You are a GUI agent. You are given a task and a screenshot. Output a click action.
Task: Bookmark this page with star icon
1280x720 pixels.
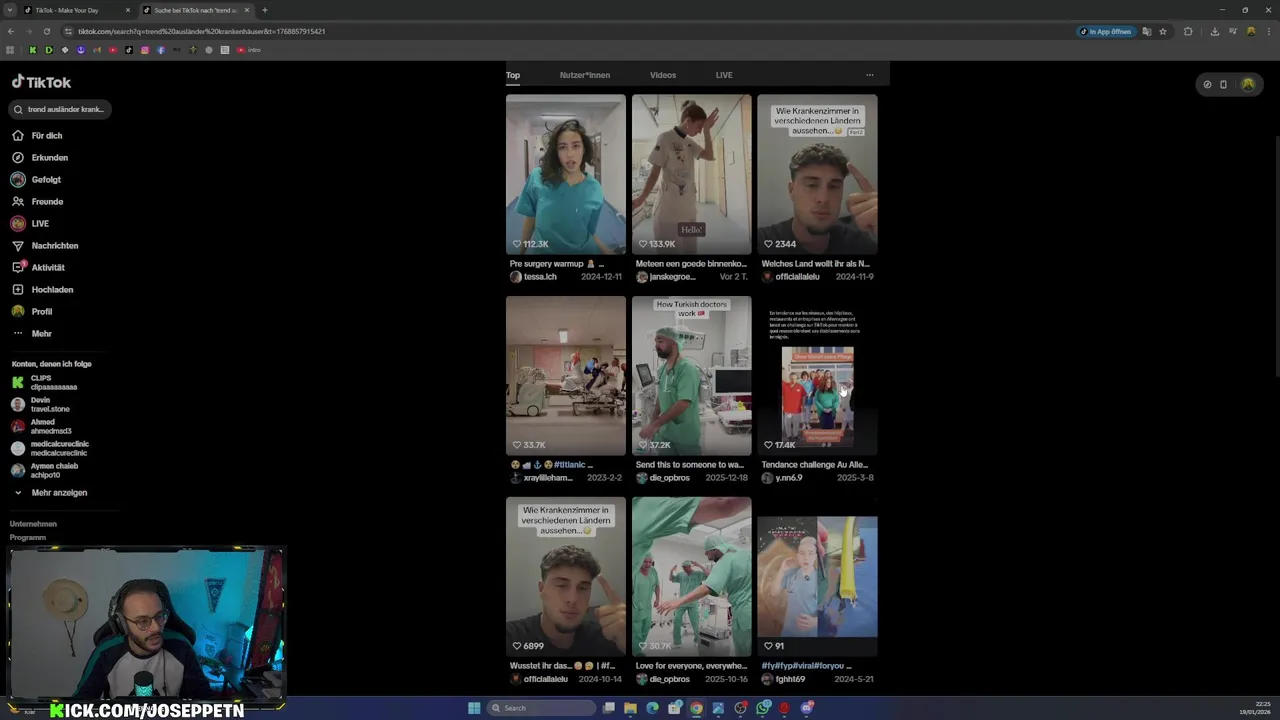1163,31
